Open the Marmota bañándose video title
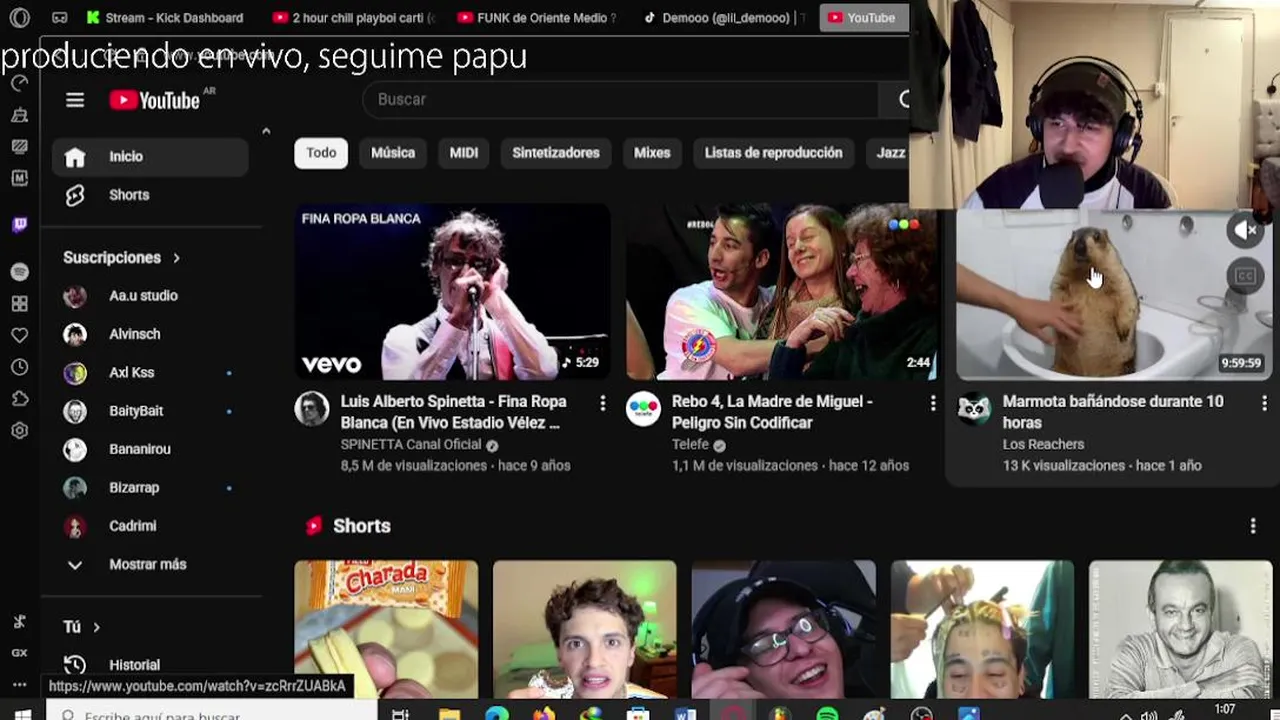1280x720 pixels. point(1113,412)
